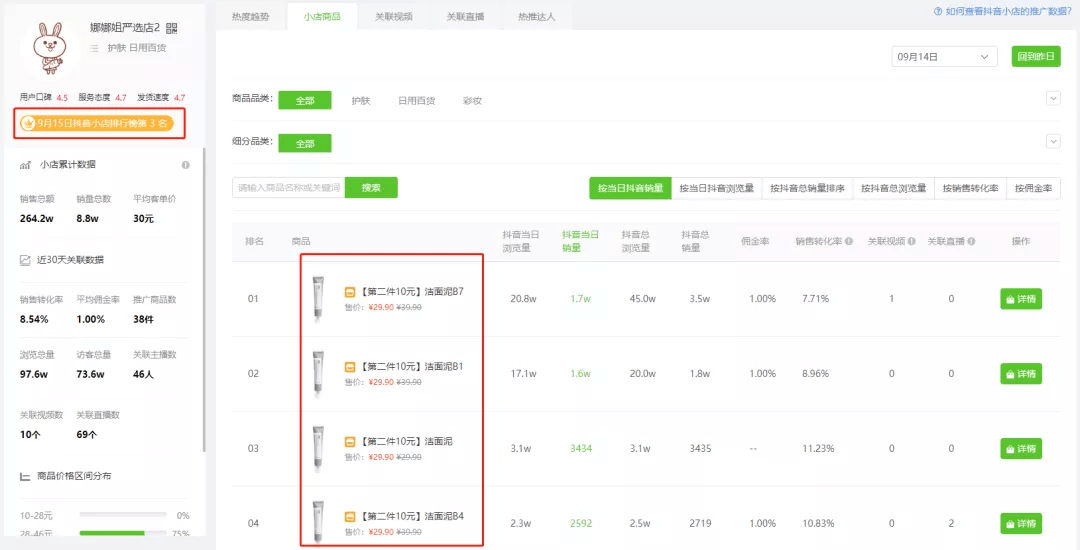
Task: Select the 护肤 product category filter
Action: pyautogui.click(x=361, y=101)
